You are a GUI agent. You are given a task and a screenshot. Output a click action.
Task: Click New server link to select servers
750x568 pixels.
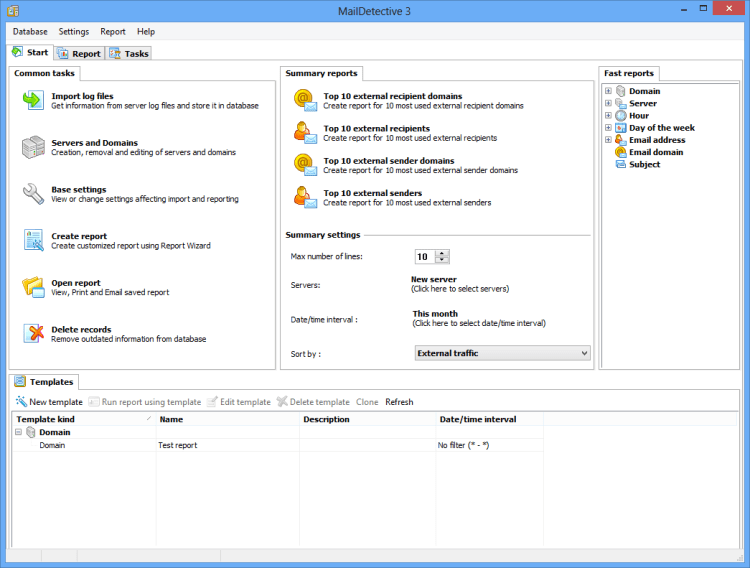pyautogui.click(x=434, y=279)
